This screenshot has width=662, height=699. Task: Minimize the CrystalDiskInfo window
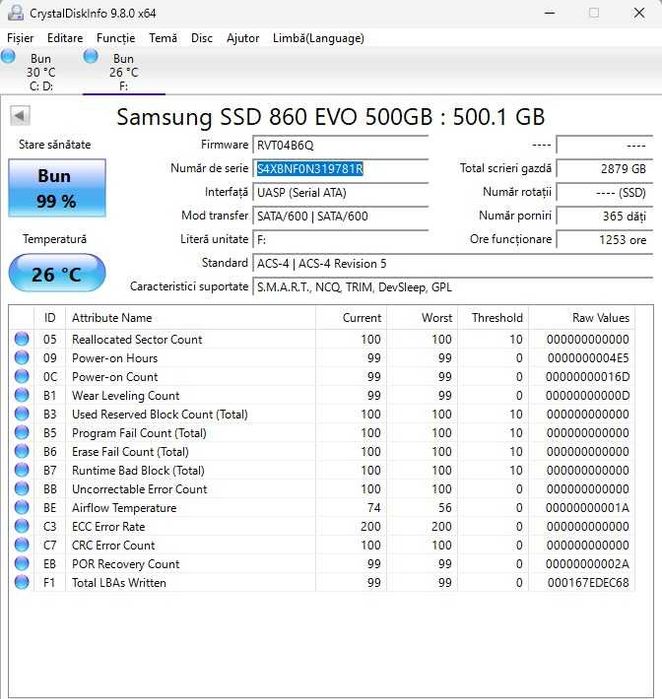550,13
